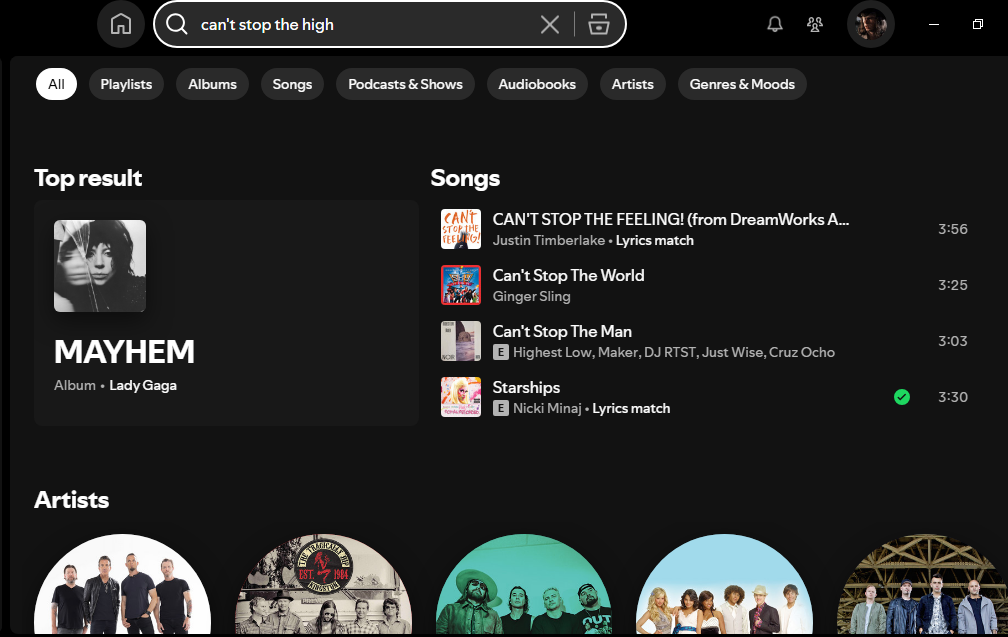The height and width of the screenshot is (637, 1008).
Task: Filter results by Podcasts & Shows
Action: pyautogui.click(x=405, y=84)
